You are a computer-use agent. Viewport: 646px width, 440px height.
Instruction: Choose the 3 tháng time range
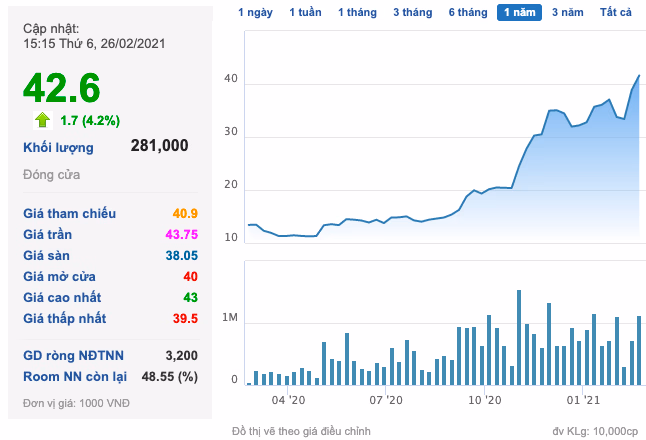(412, 12)
